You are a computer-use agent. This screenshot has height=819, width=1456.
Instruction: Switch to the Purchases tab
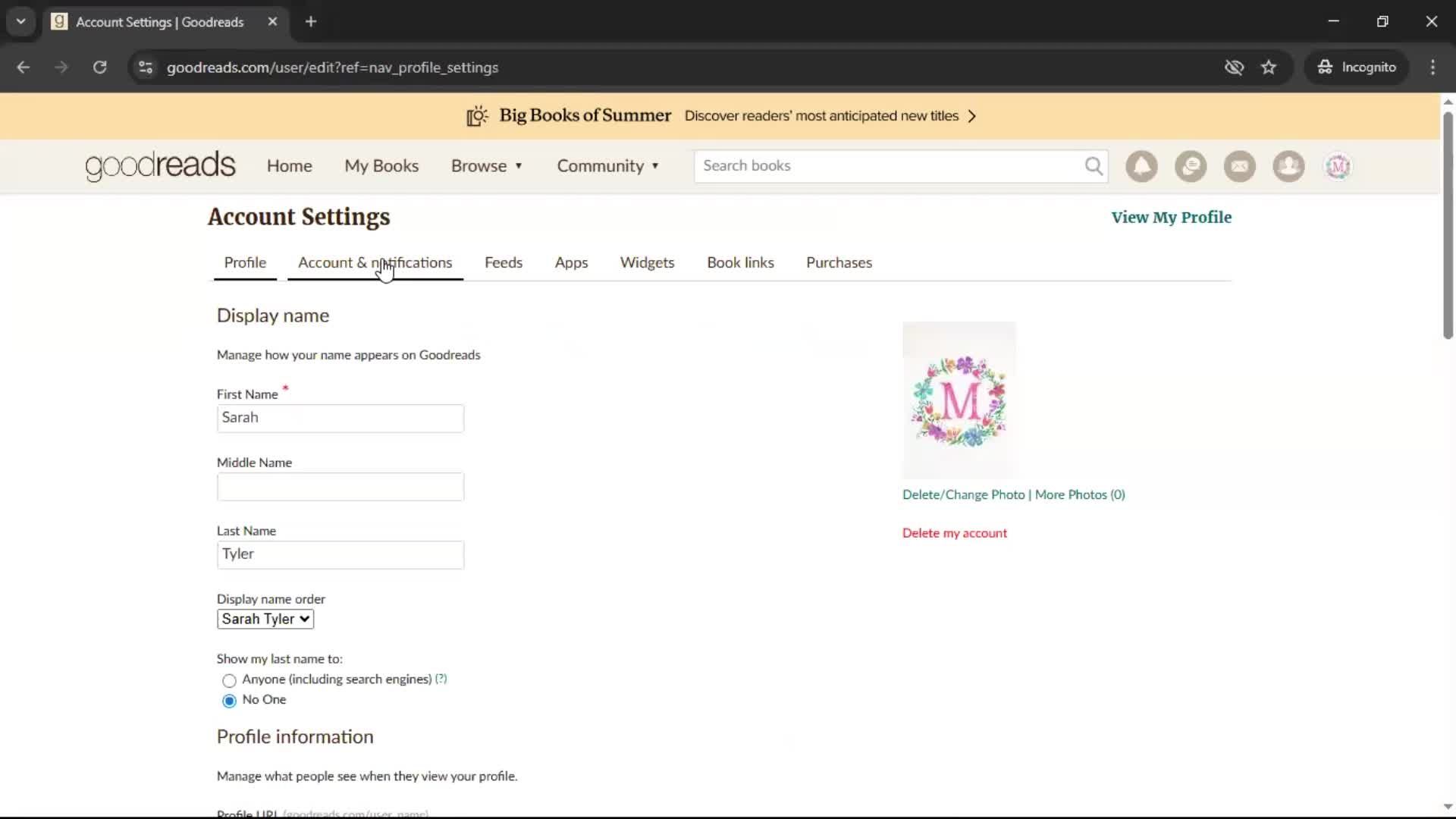(839, 262)
